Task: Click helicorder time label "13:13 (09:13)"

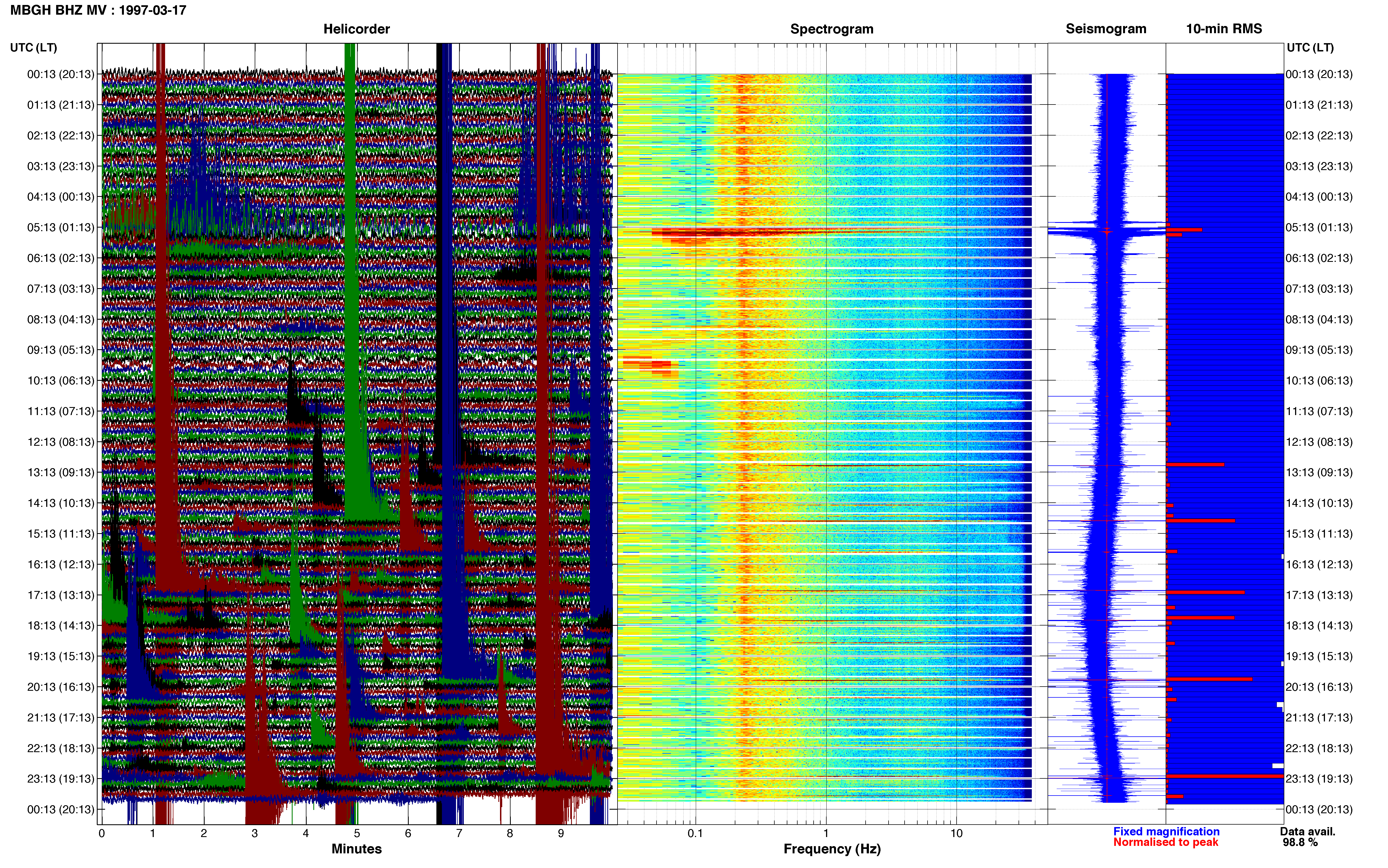Action: (61, 473)
